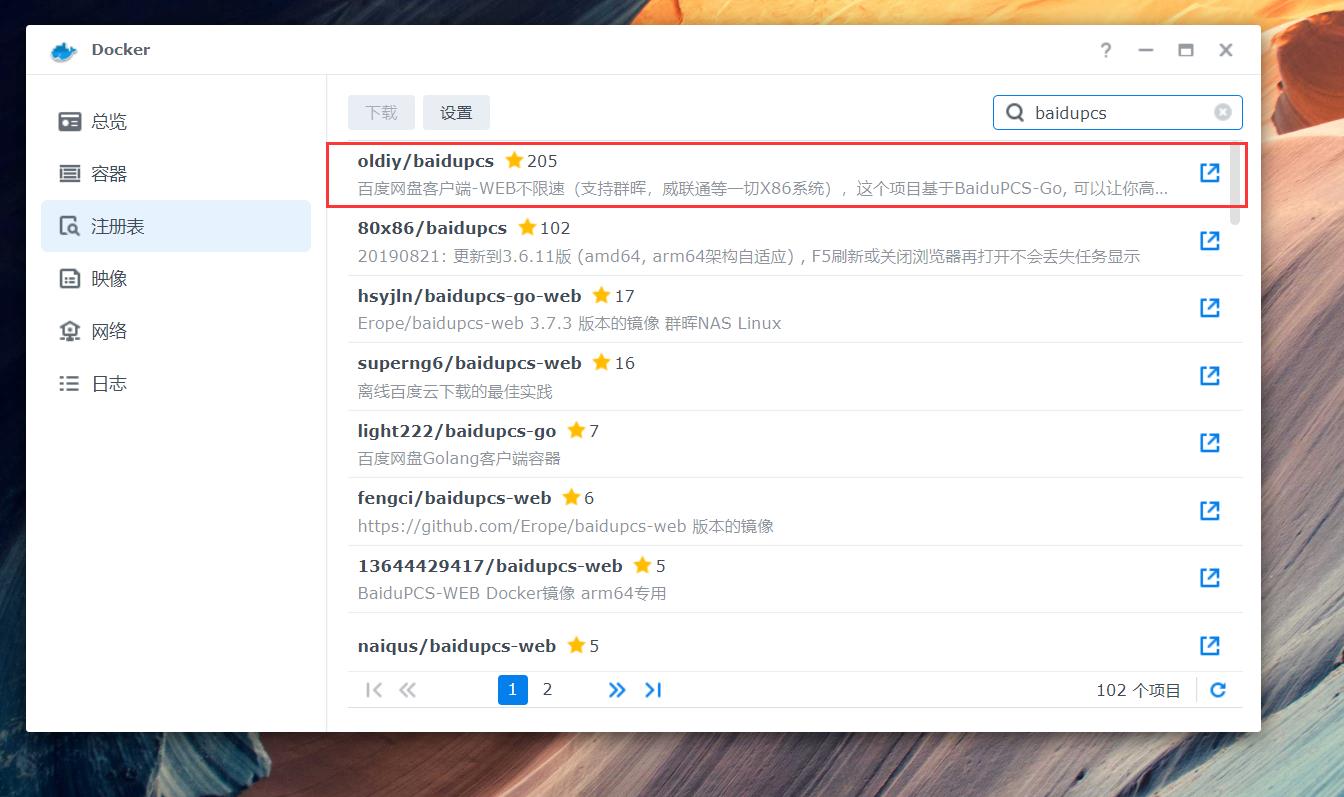The width and height of the screenshot is (1344, 797).
Task: Open the 设置 (Settings) button
Action: pos(456,112)
